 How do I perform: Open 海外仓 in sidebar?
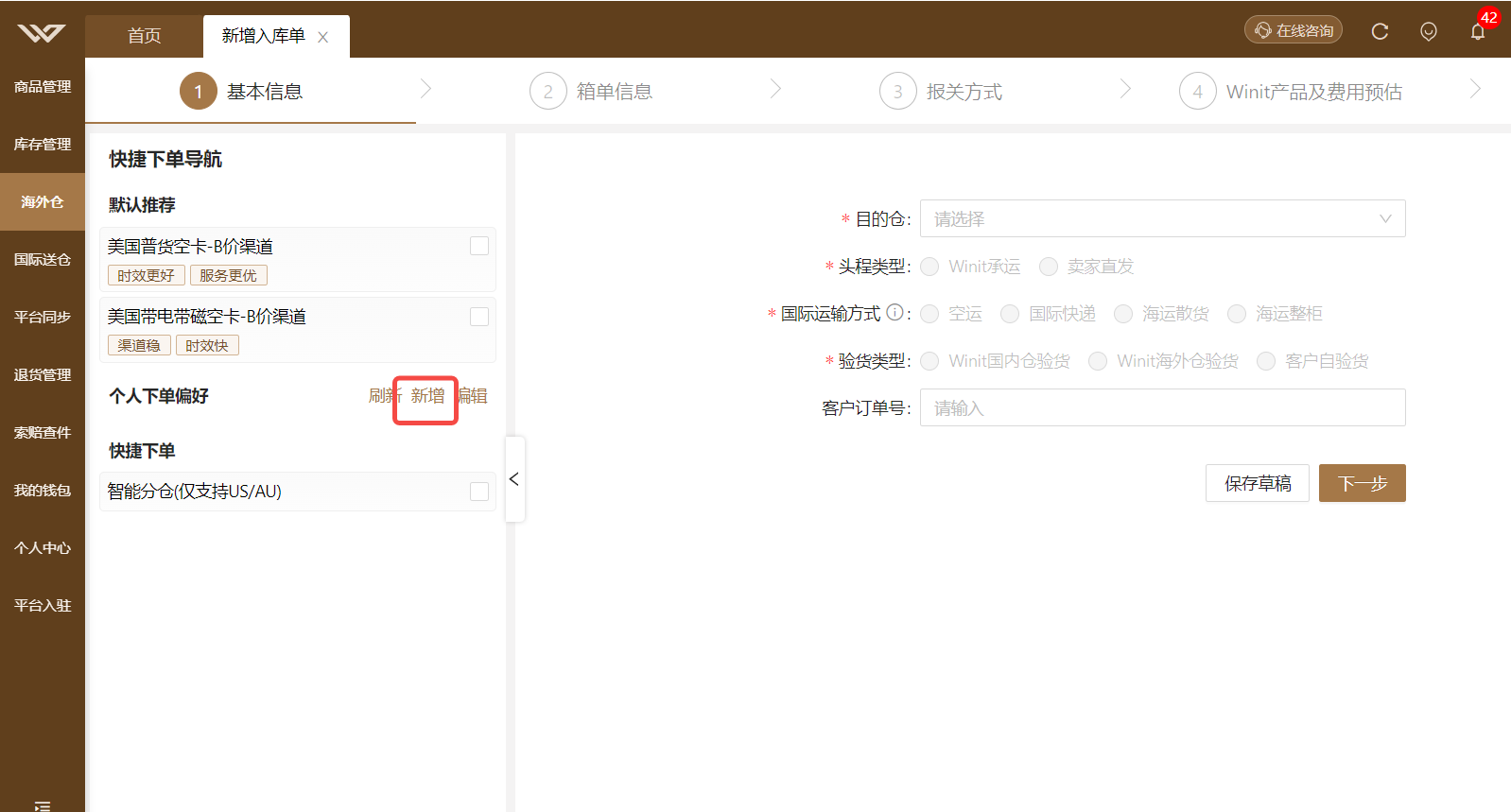43,201
